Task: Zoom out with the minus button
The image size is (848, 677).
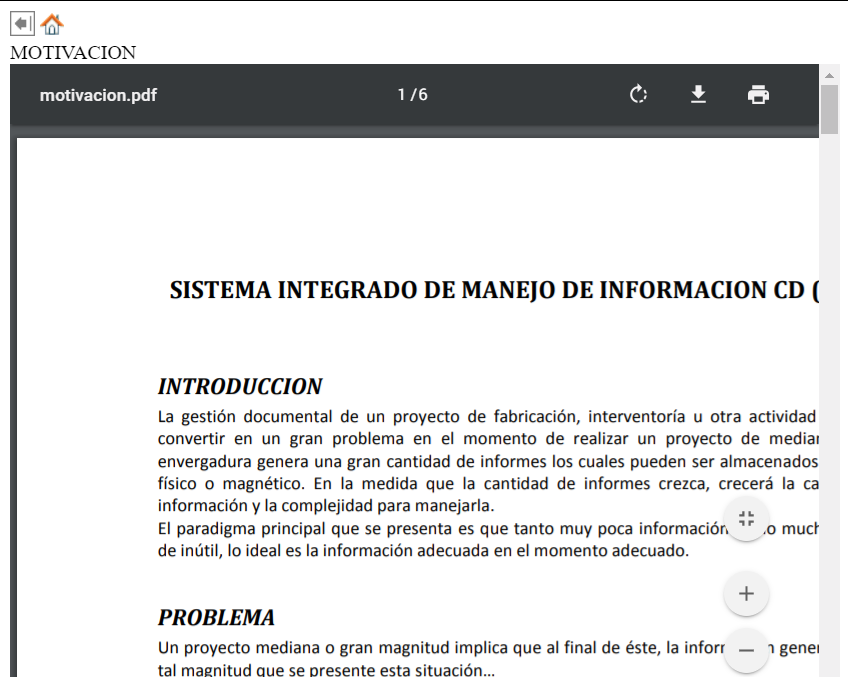Action: (x=746, y=650)
